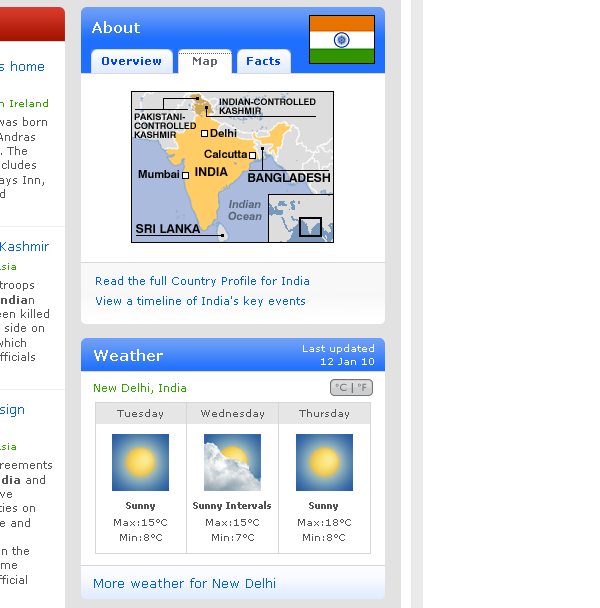
Task: Click the Weather panel heading
Action: coord(128,356)
